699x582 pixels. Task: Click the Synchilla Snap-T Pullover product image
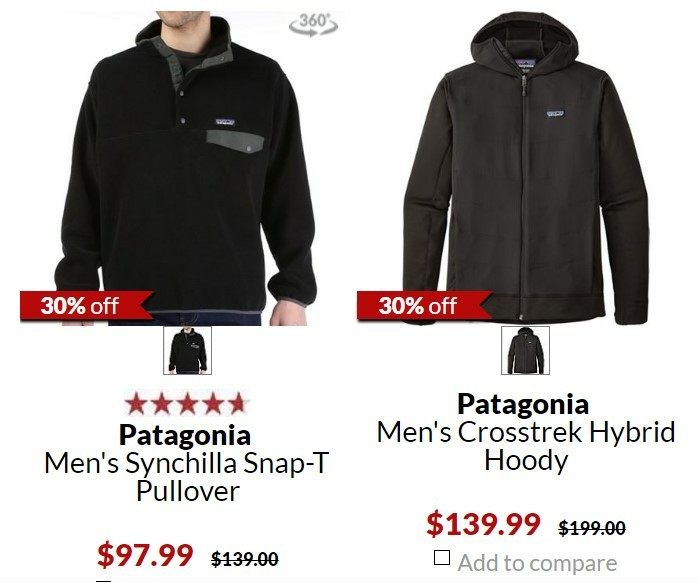point(187,168)
